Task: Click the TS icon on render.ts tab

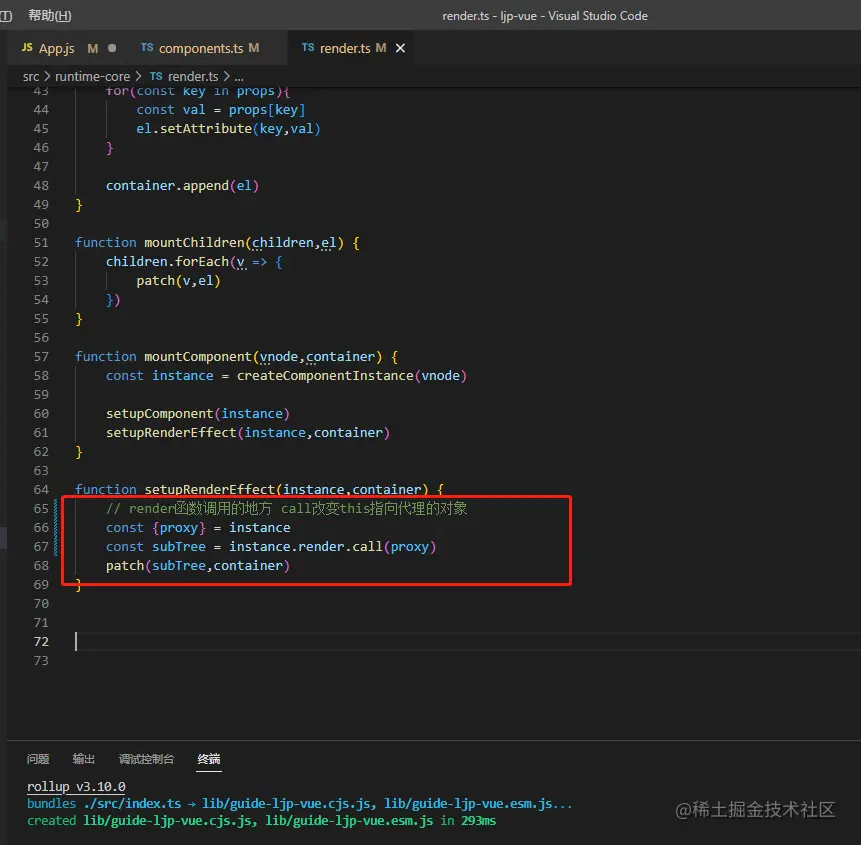Action: pos(308,48)
